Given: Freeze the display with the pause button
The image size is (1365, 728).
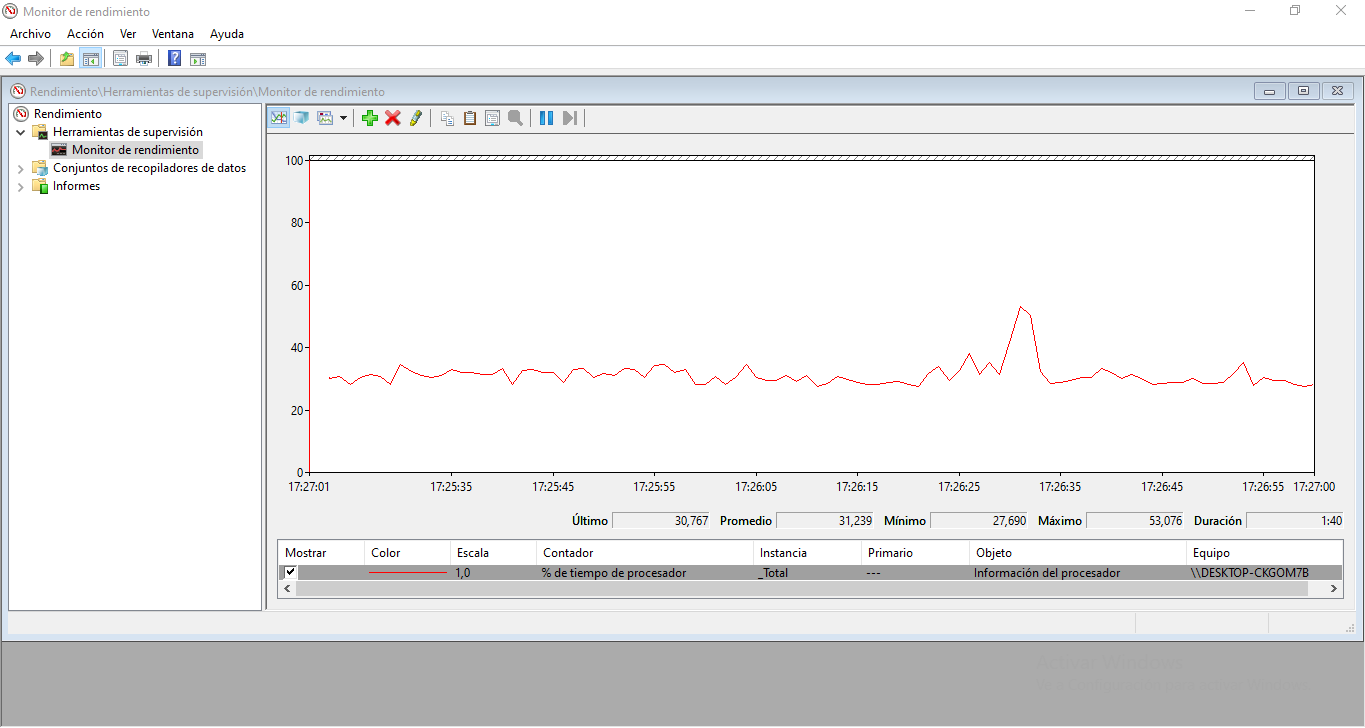Looking at the screenshot, I should pyautogui.click(x=546, y=118).
